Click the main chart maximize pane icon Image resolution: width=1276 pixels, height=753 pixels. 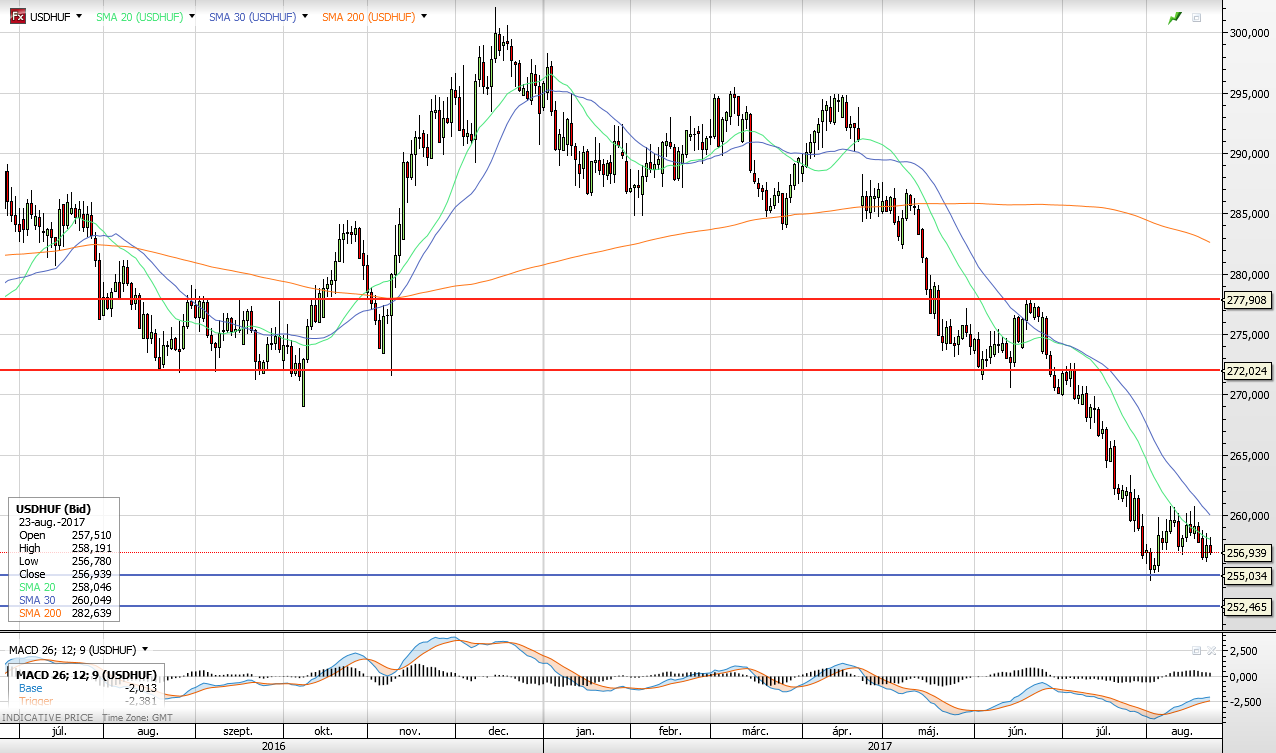point(1197,18)
